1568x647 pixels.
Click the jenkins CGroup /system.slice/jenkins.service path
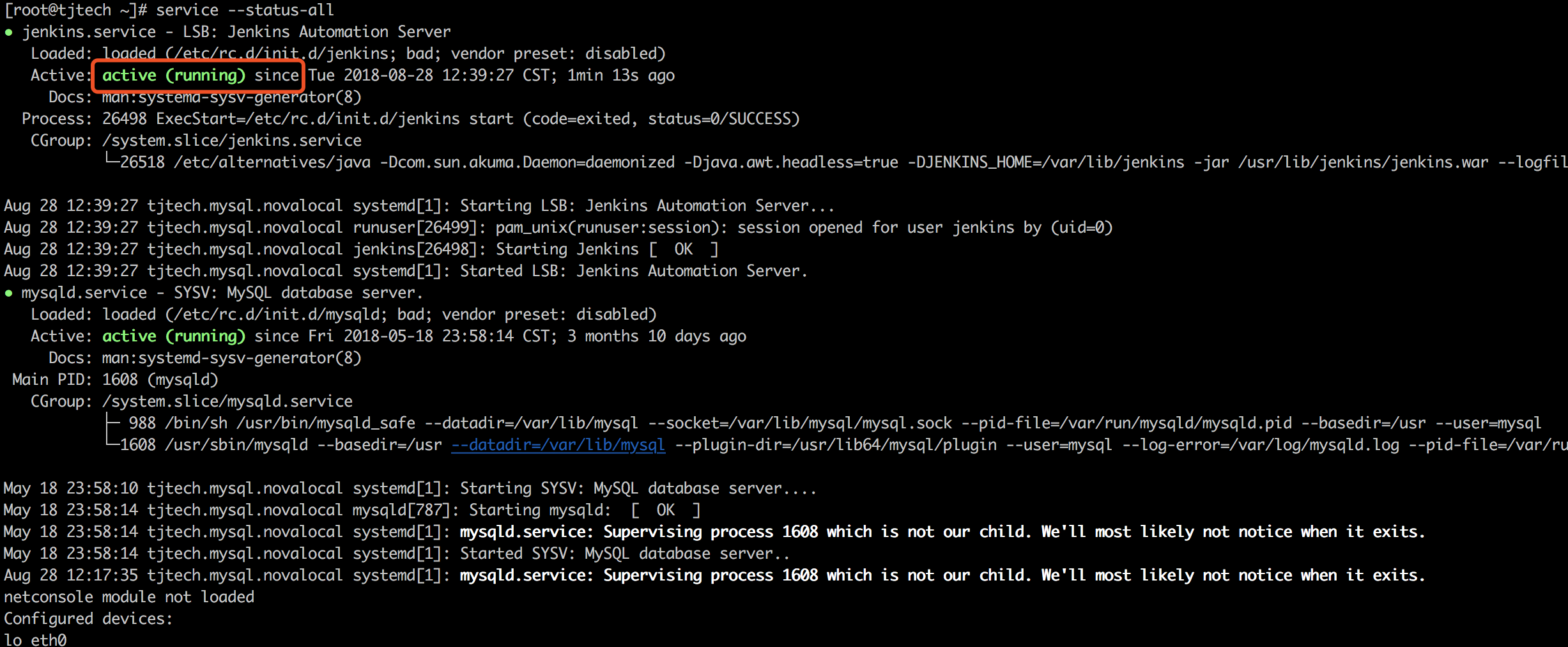(x=231, y=141)
